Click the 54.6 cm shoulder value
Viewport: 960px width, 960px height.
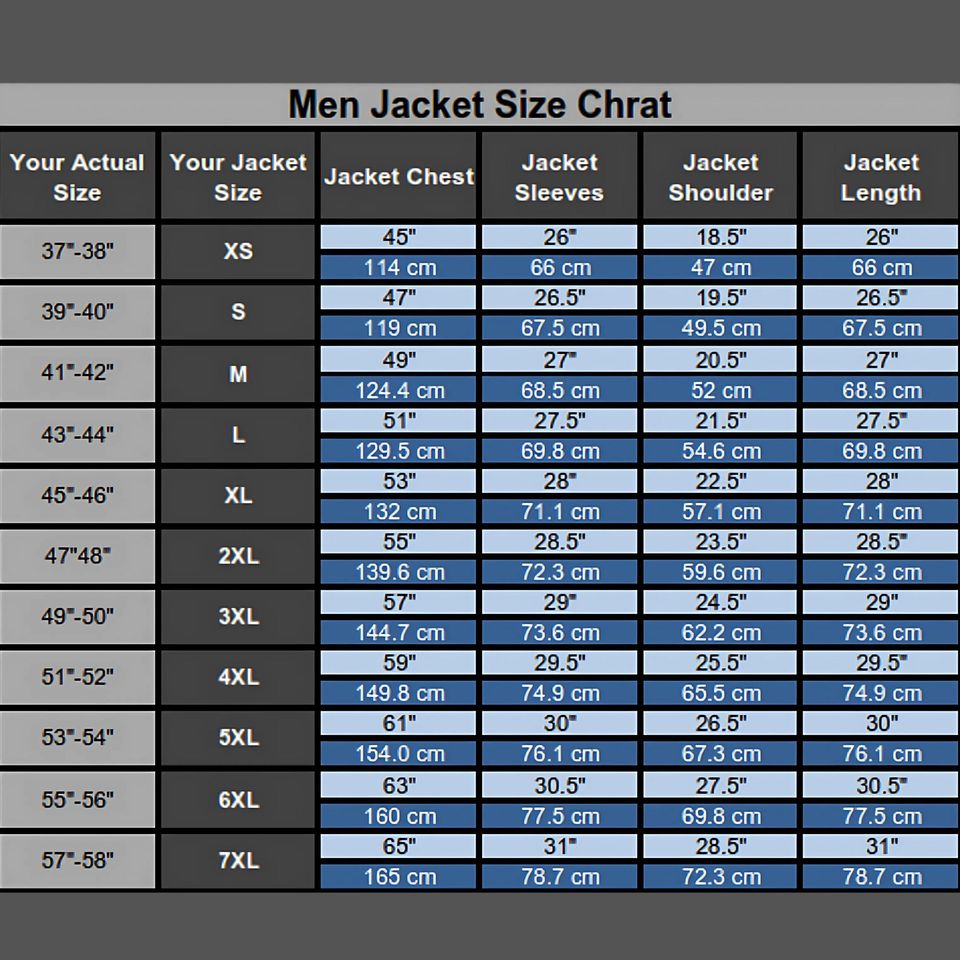[720, 451]
